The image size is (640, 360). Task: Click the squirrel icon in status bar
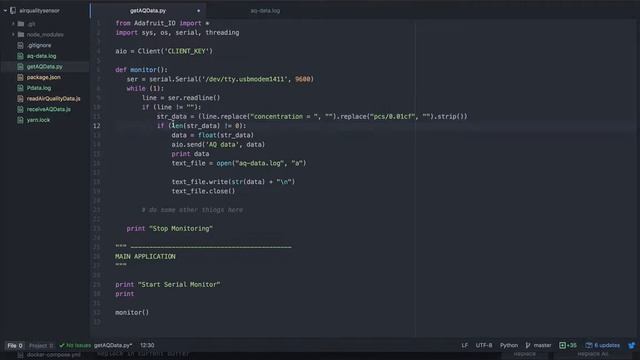tap(632, 345)
